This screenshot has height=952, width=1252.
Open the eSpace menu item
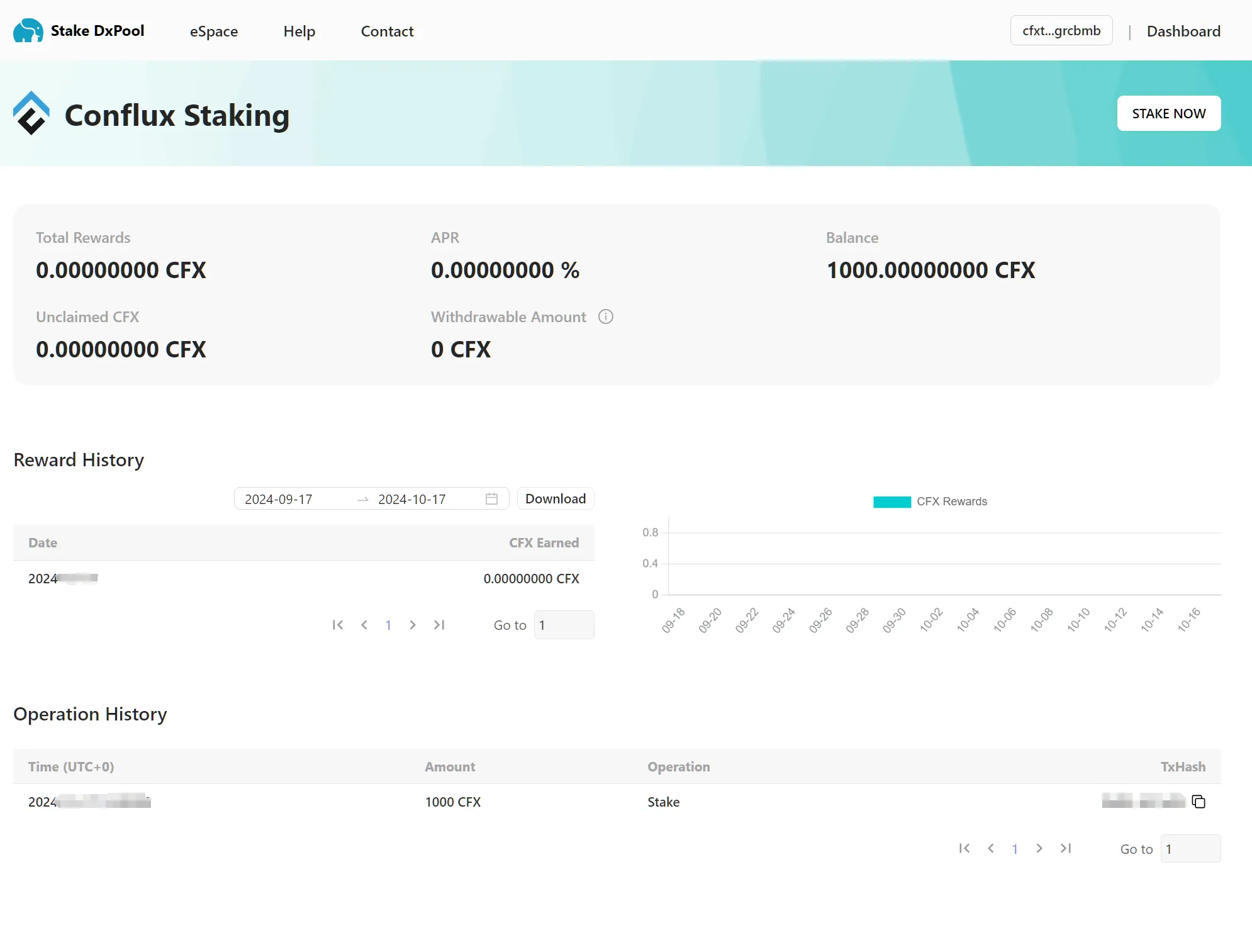coord(213,31)
